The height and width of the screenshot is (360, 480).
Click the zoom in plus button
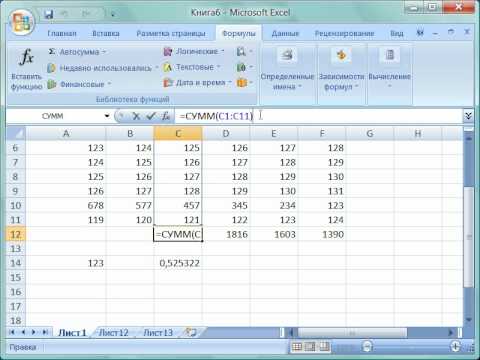tap(455, 347)
